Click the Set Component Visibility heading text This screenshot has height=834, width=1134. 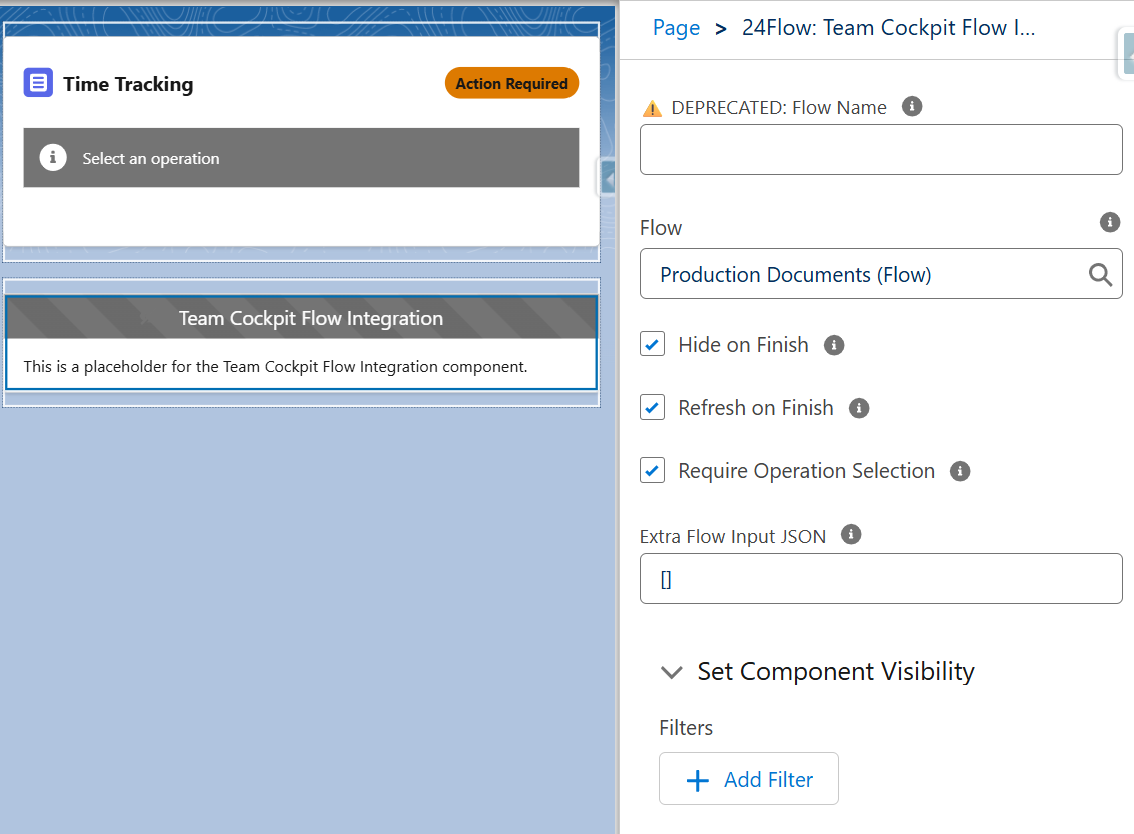click(x=835, y=671)
